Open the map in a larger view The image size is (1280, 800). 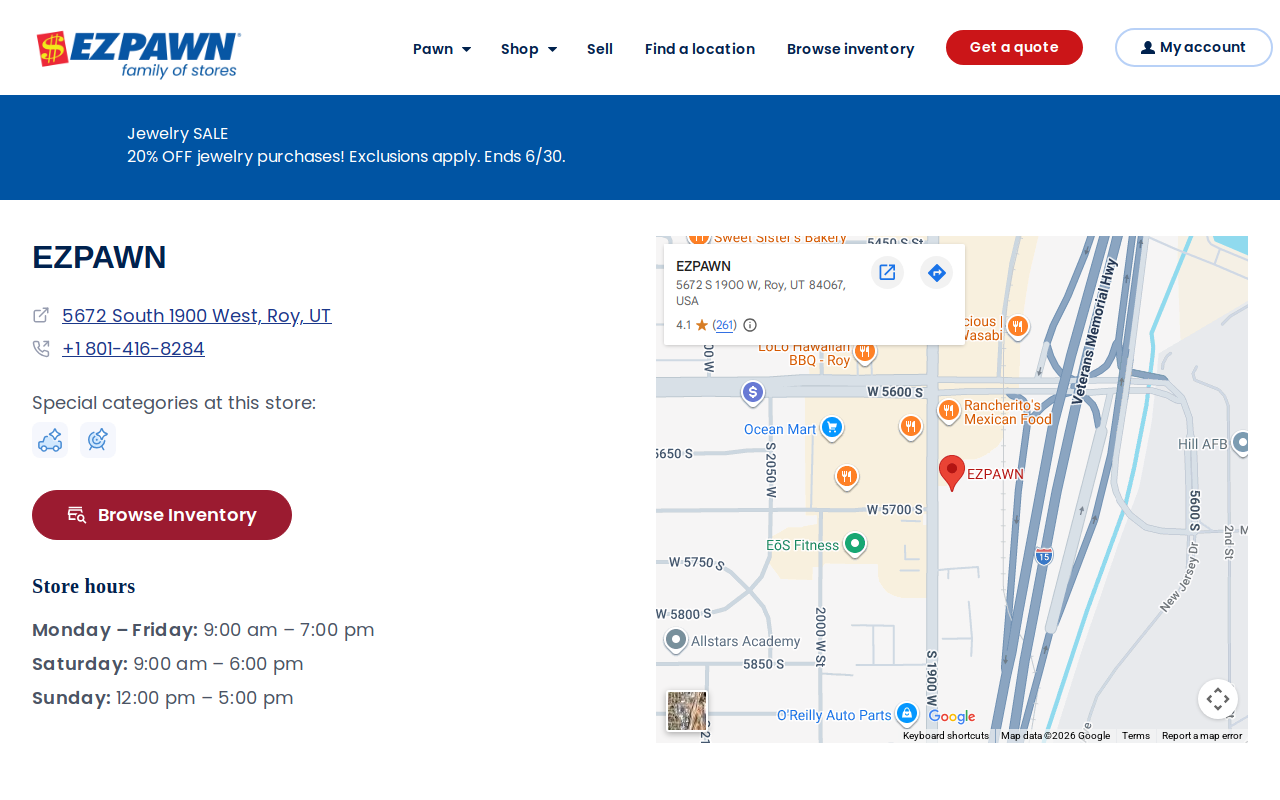pos(887,272)
